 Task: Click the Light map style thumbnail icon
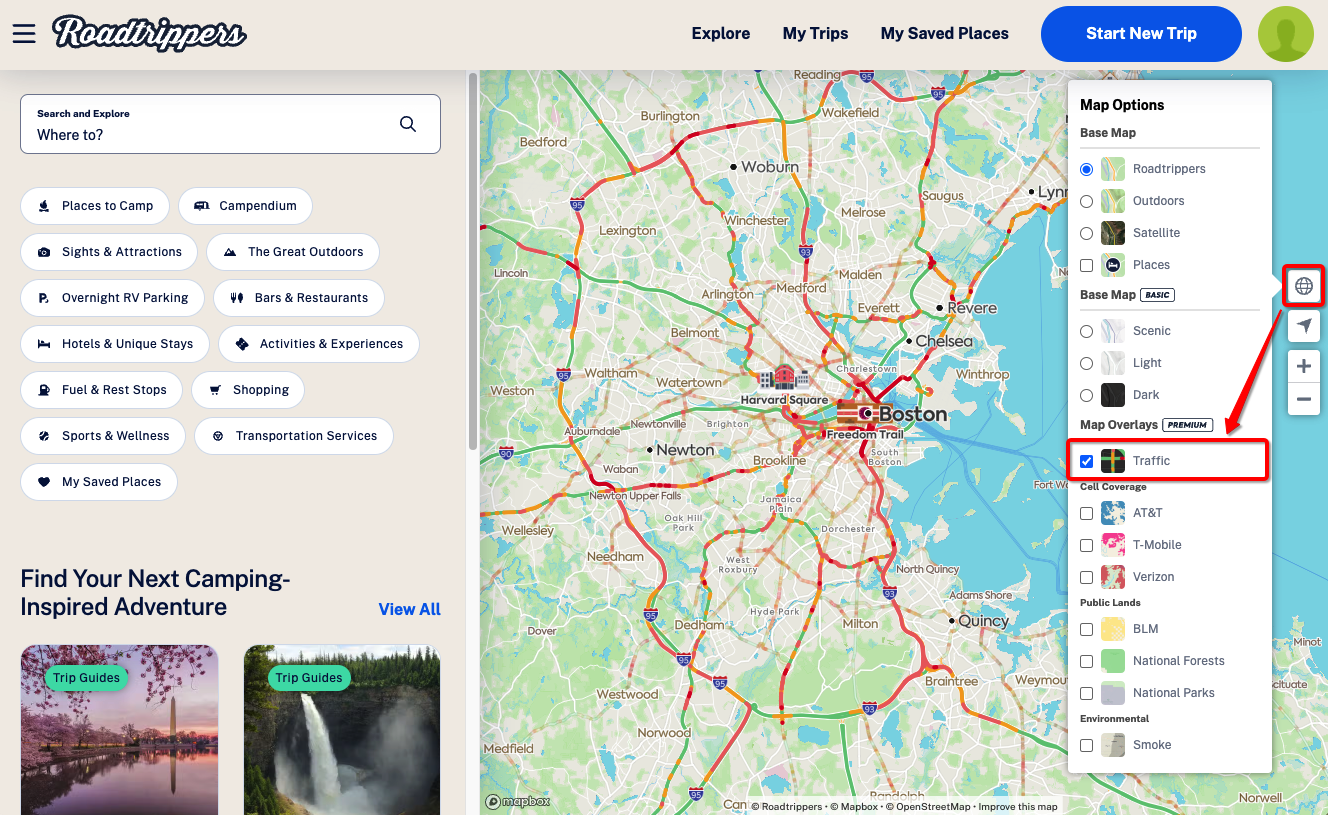coord(1113,363)
